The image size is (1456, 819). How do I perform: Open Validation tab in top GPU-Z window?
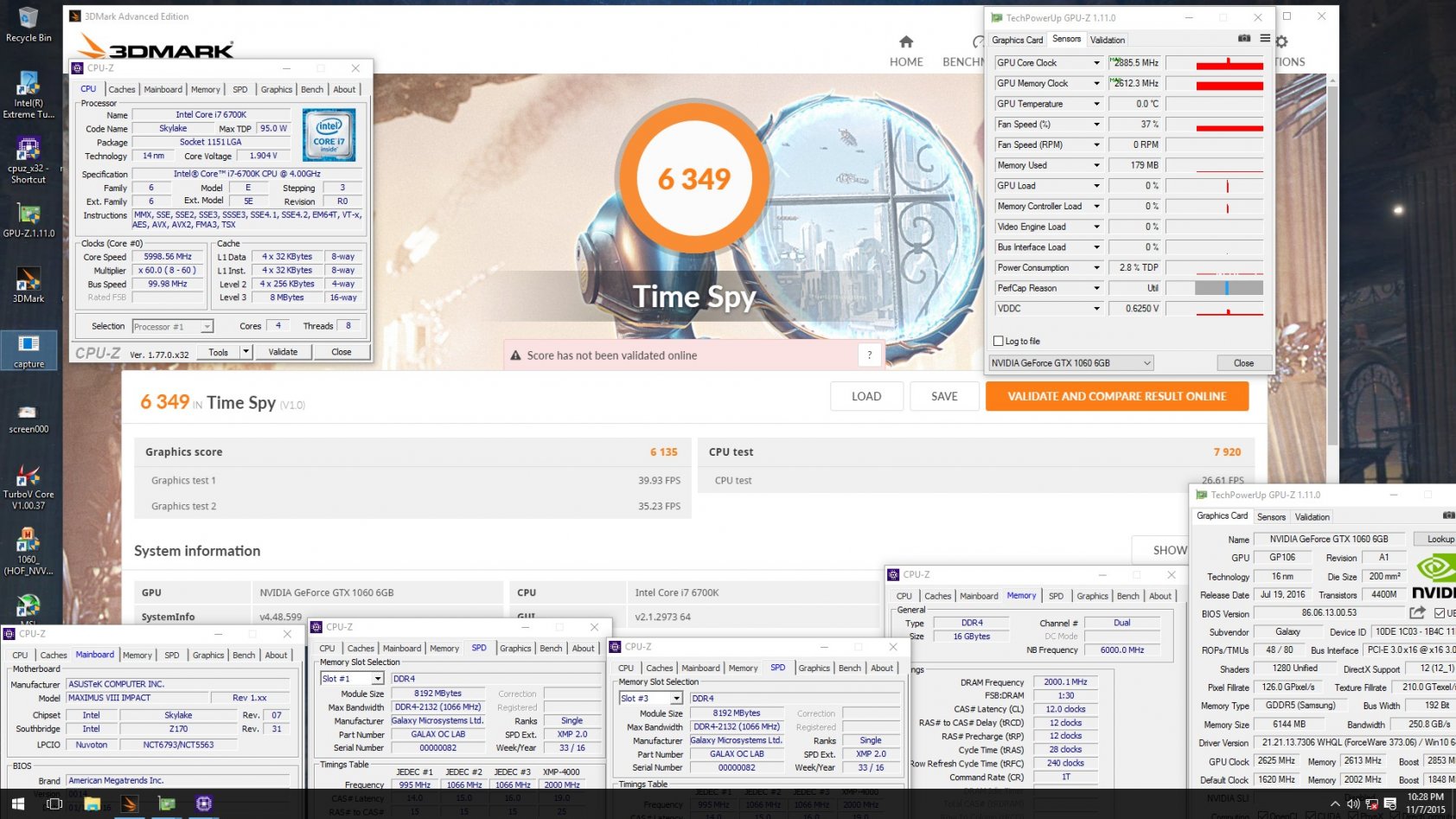[1108, 40]
